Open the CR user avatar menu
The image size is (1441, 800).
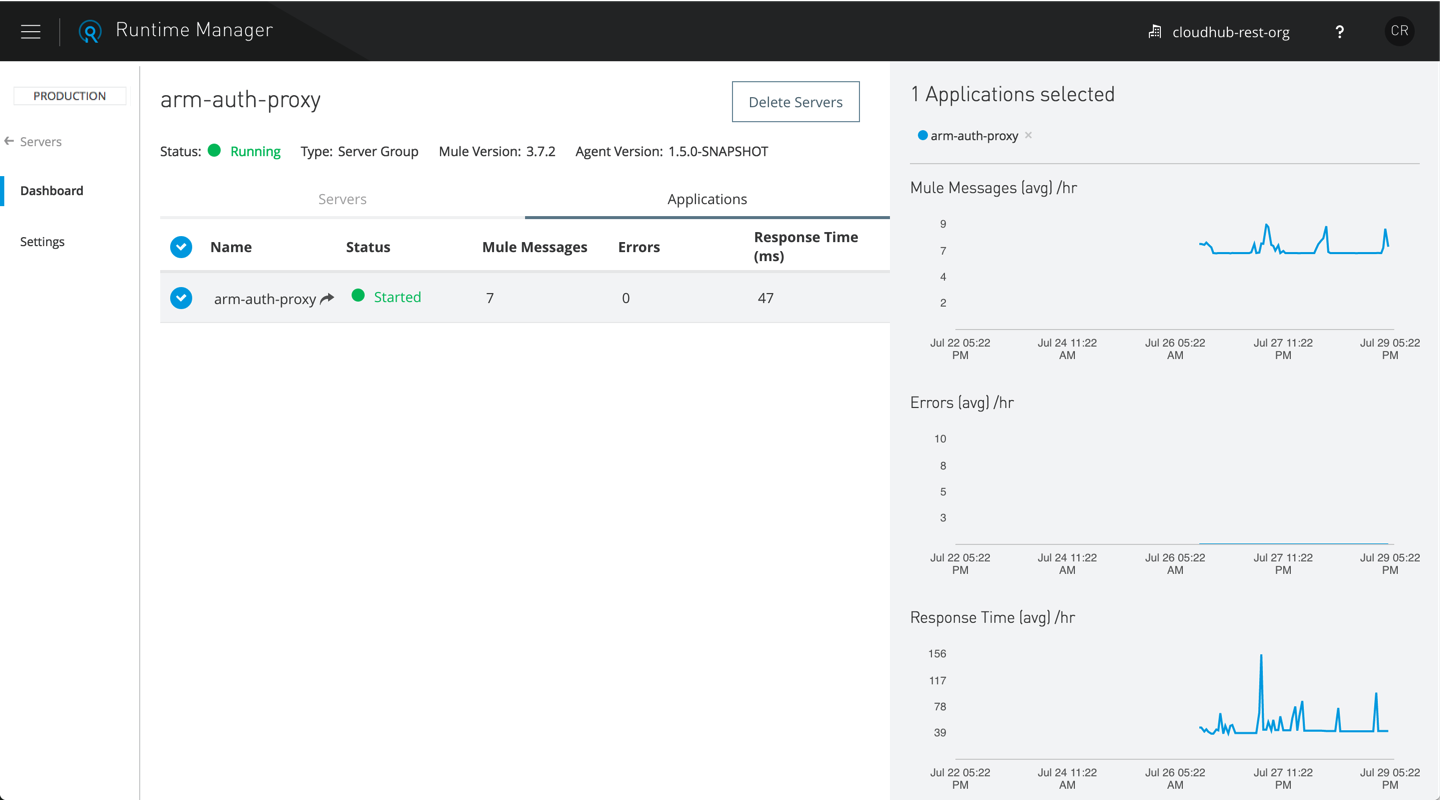coord(1399,31)
